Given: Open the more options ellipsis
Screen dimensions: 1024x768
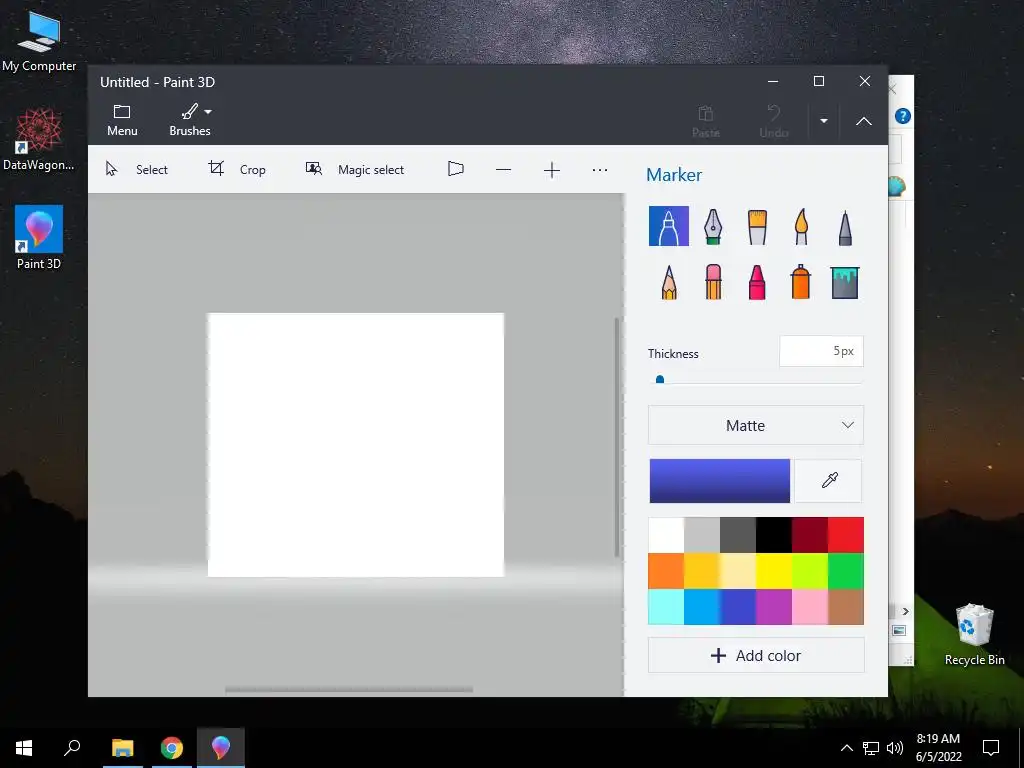Looking at the screenshot, I should (600, 170).
